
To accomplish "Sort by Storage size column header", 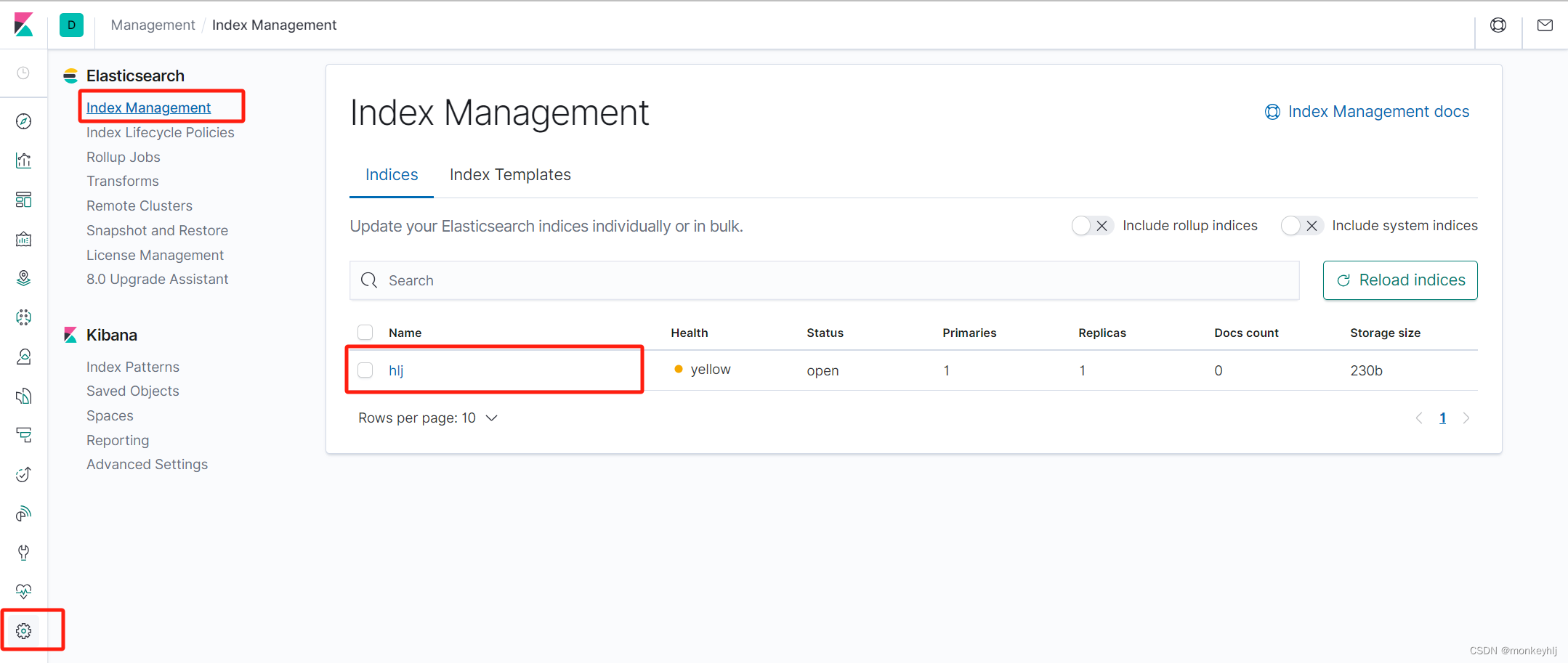I will tap(1385, 333).
